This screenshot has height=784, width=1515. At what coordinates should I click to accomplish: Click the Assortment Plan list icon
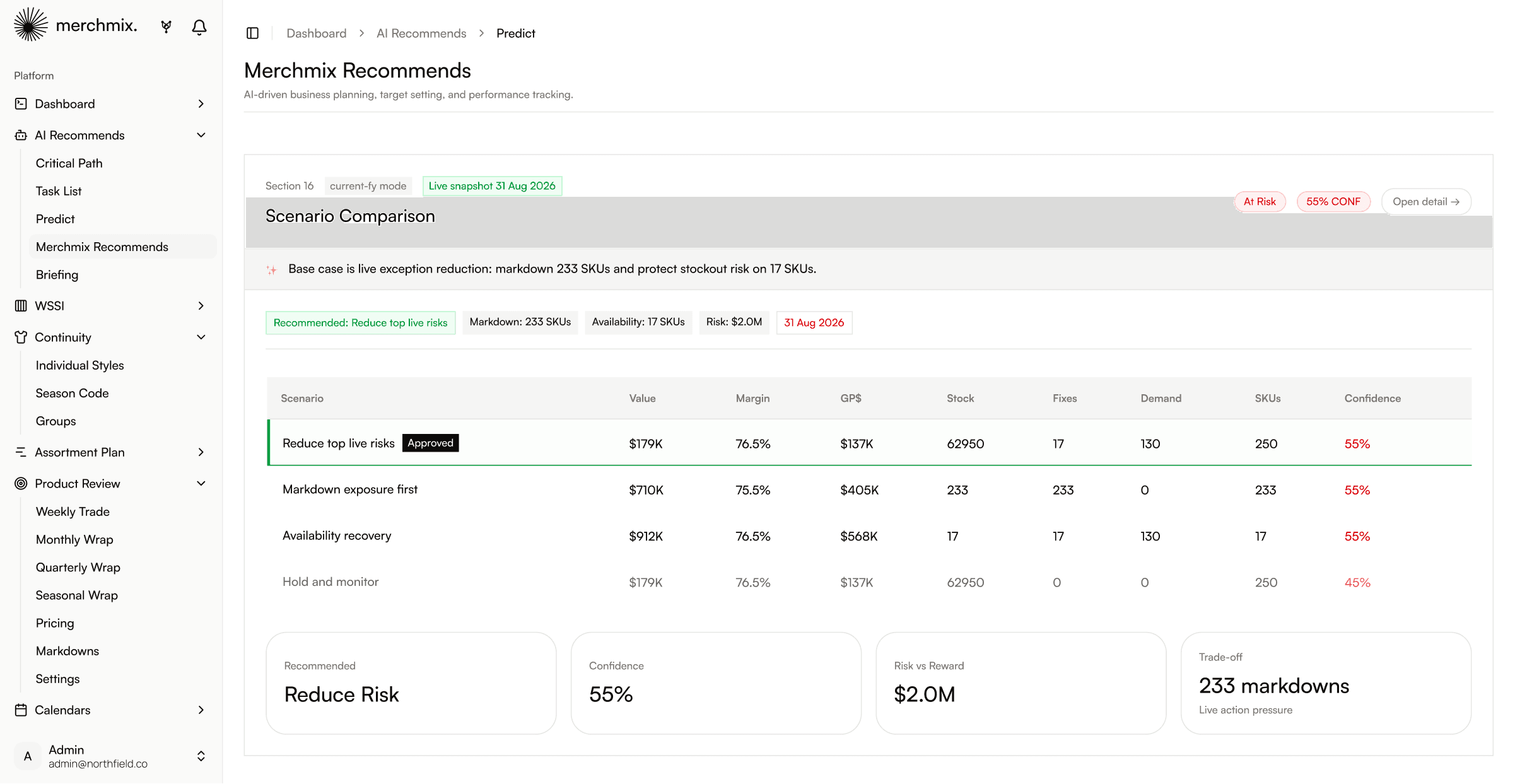(21, 452)
